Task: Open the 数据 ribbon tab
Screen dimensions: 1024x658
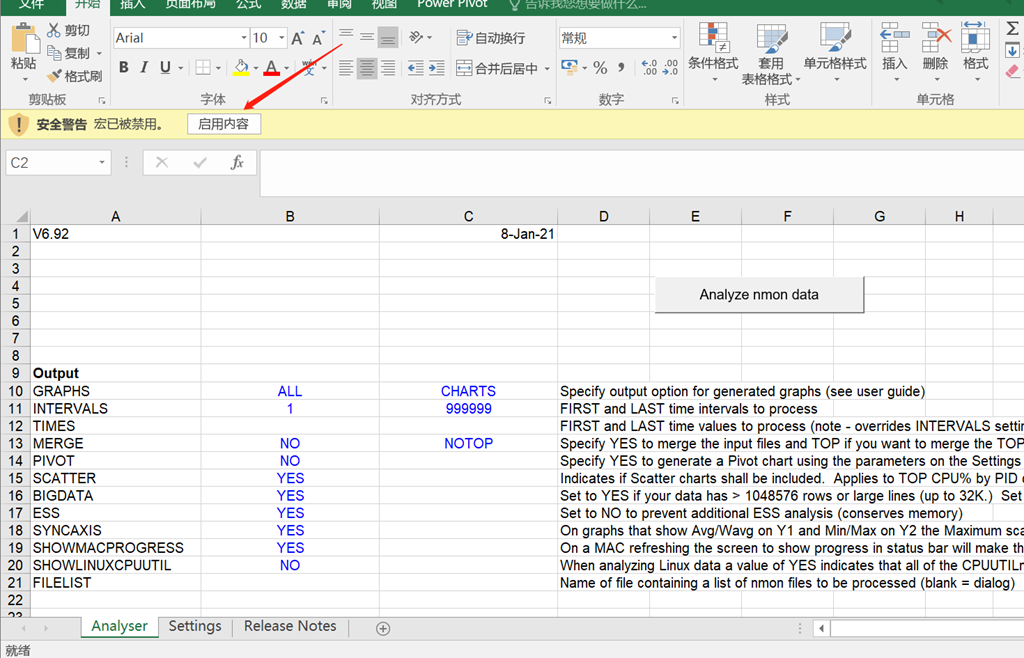Action: point(294,4)
